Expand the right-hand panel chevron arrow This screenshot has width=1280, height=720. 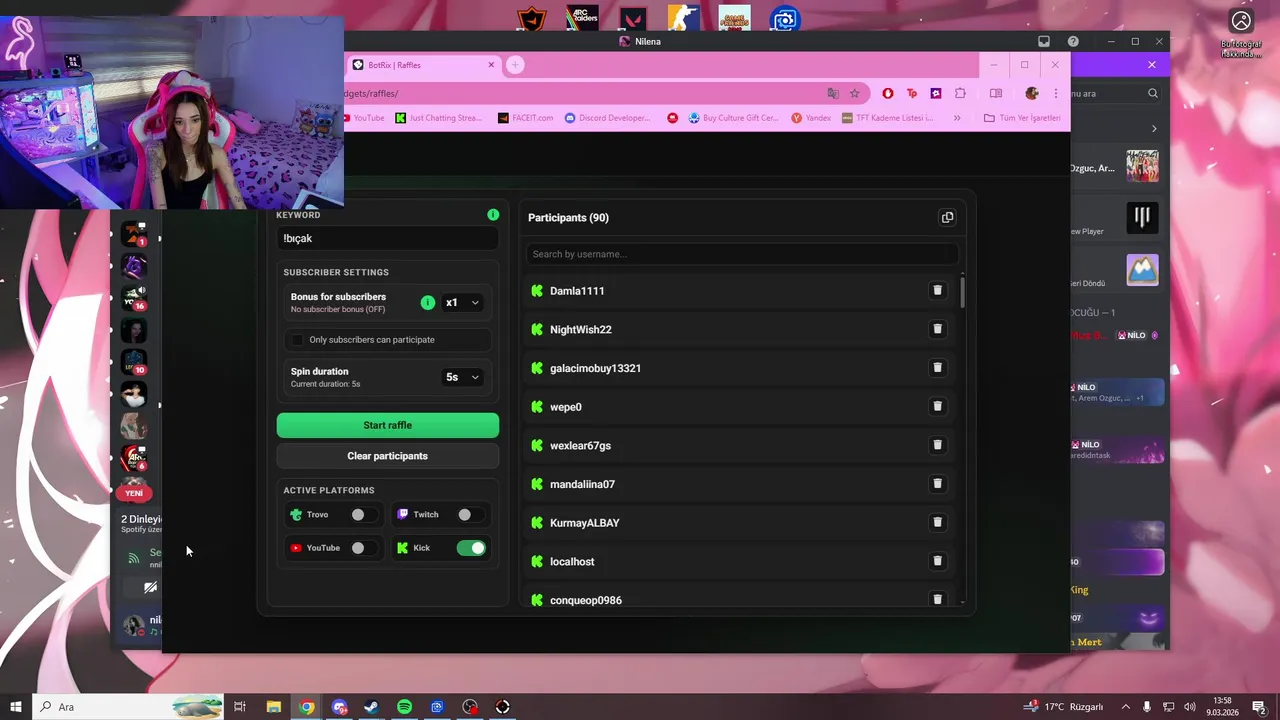[1154, 129]
